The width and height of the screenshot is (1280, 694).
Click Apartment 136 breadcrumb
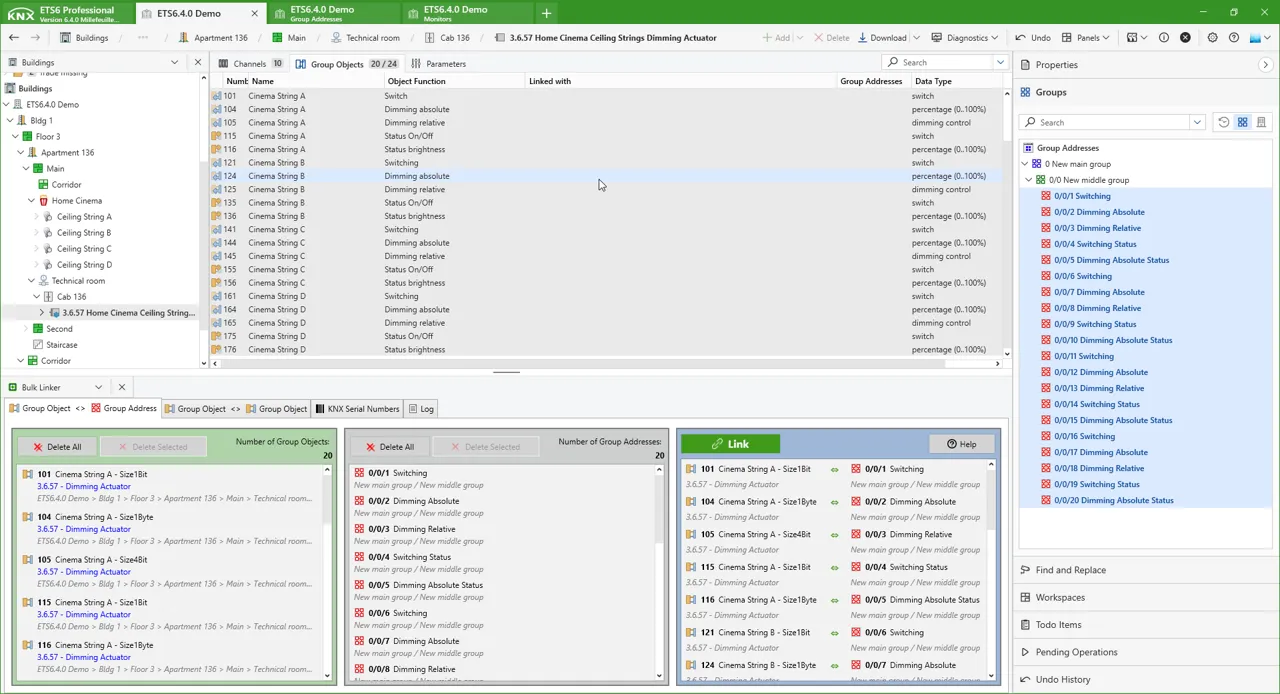tap(213, 37)
